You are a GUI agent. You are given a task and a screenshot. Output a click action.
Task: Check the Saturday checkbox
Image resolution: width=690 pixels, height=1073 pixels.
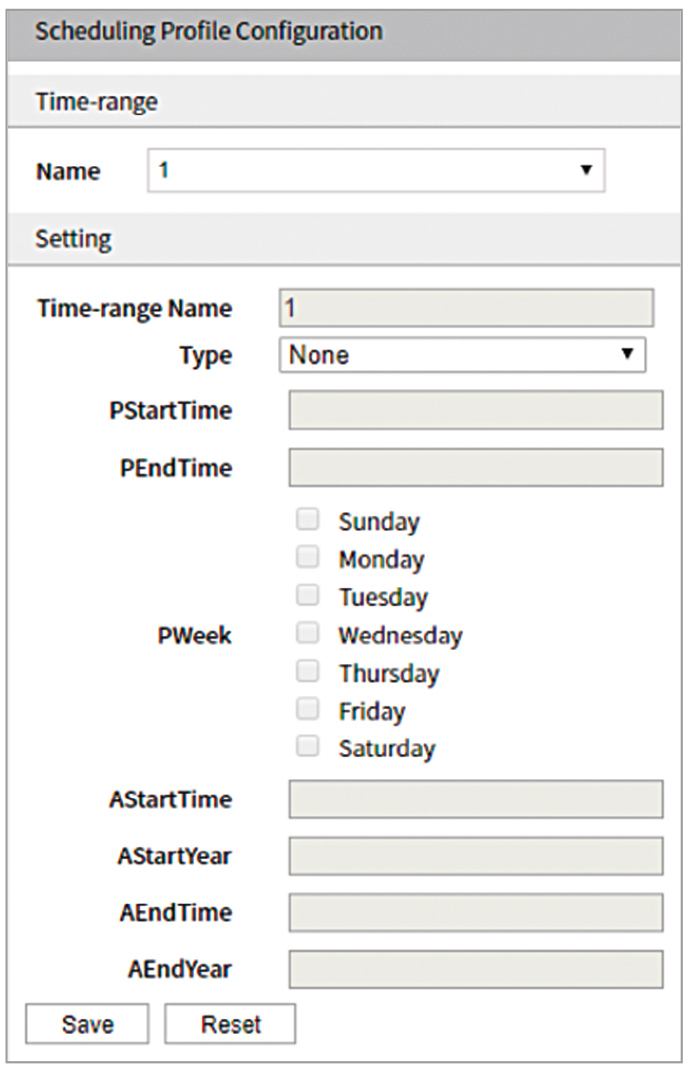point(308,747)
